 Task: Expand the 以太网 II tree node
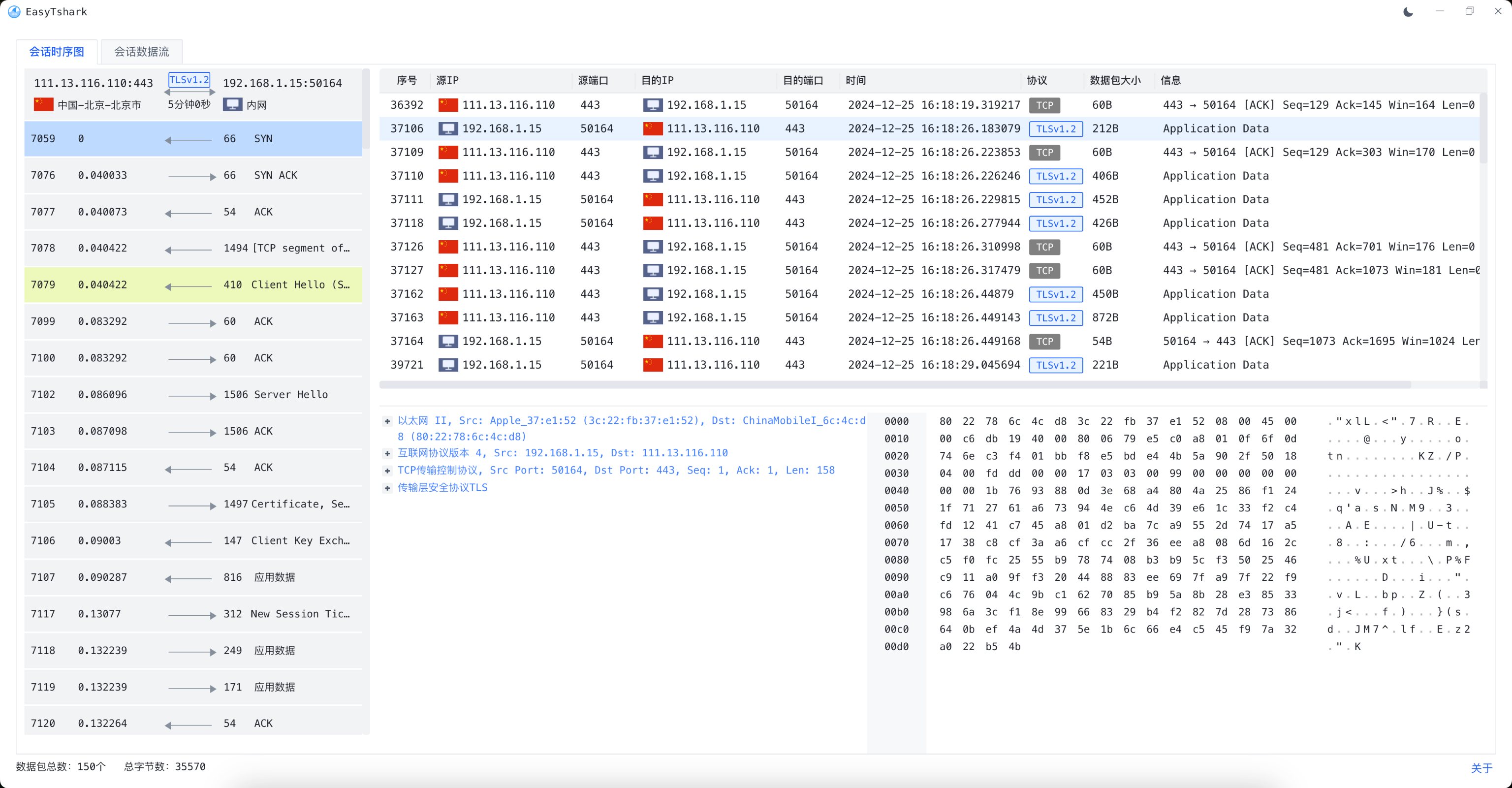coord(387,421)
